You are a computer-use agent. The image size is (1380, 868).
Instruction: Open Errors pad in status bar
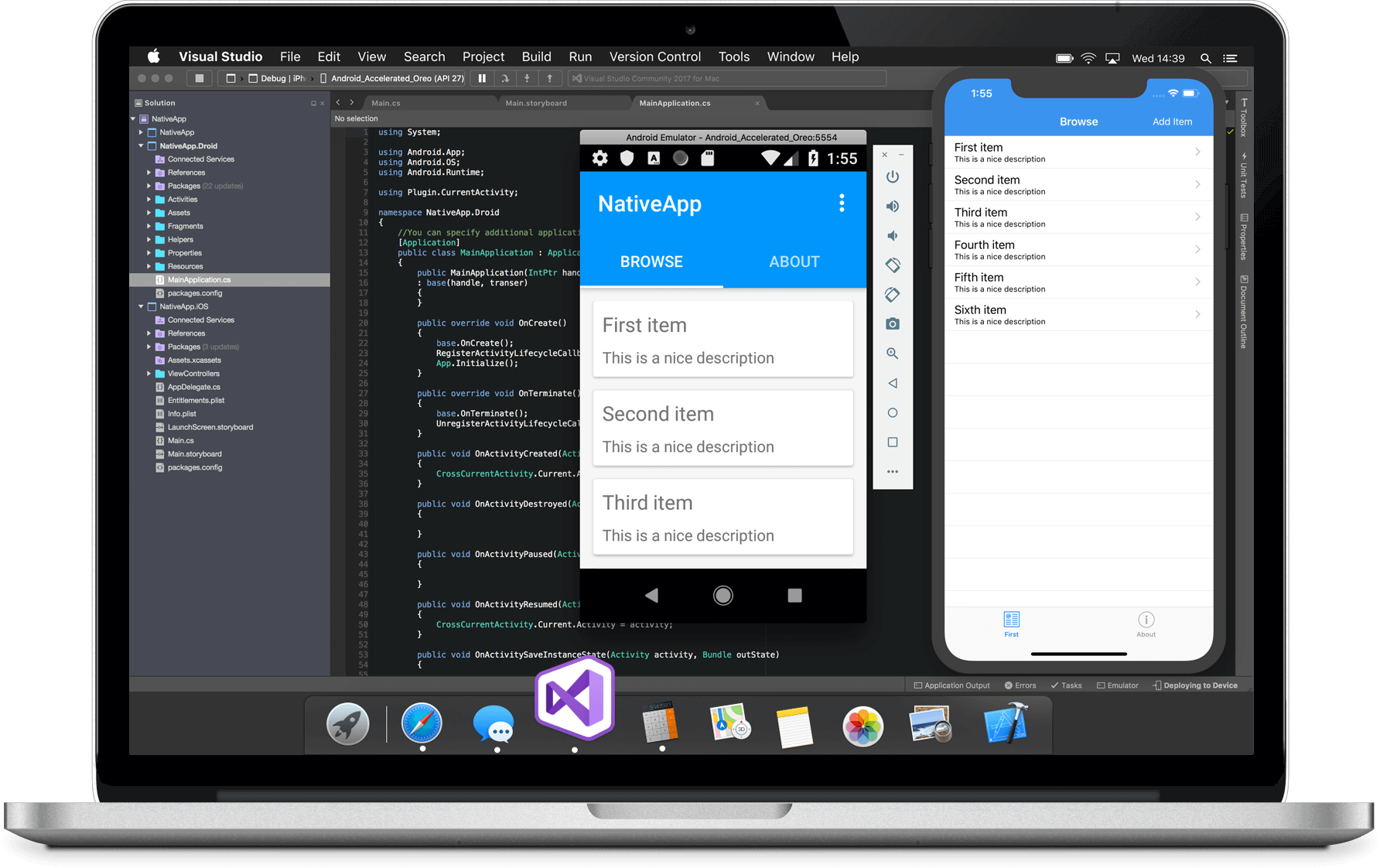[x=1020, y=685]
